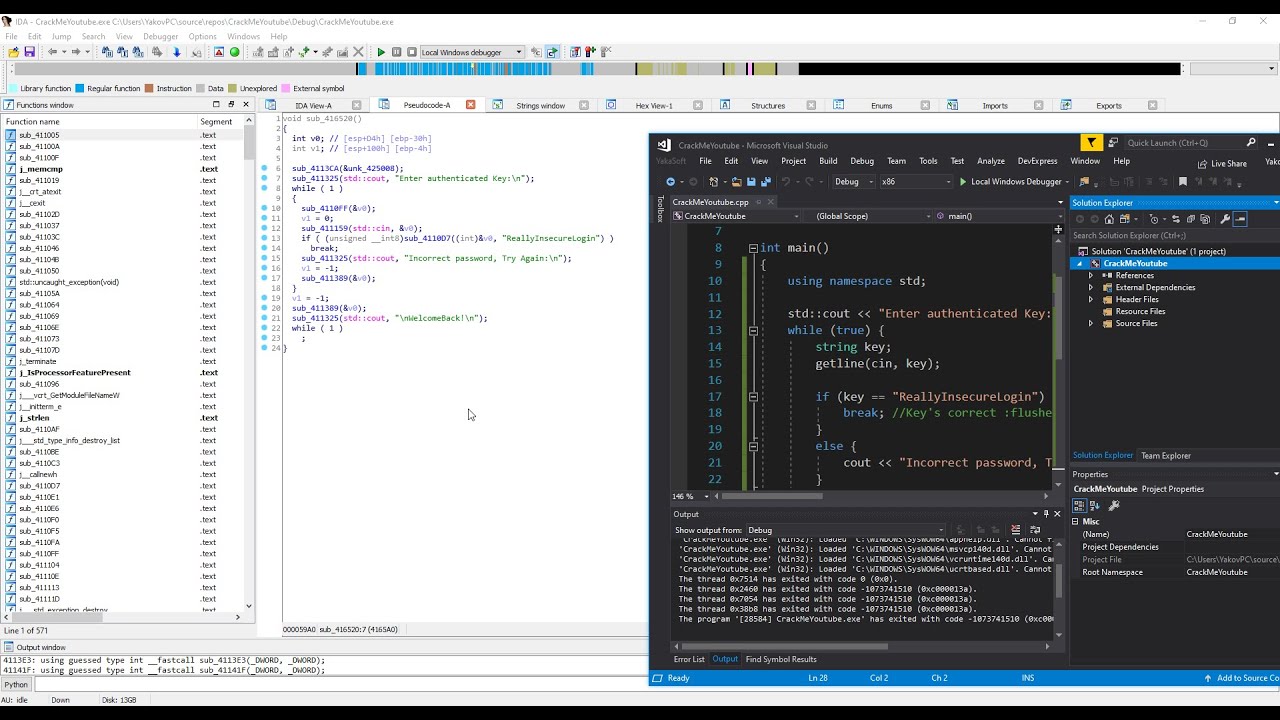The width and height of the screenshot is (1280, 720).
Task: Close the Functions window panel
Action: (246, 104)
